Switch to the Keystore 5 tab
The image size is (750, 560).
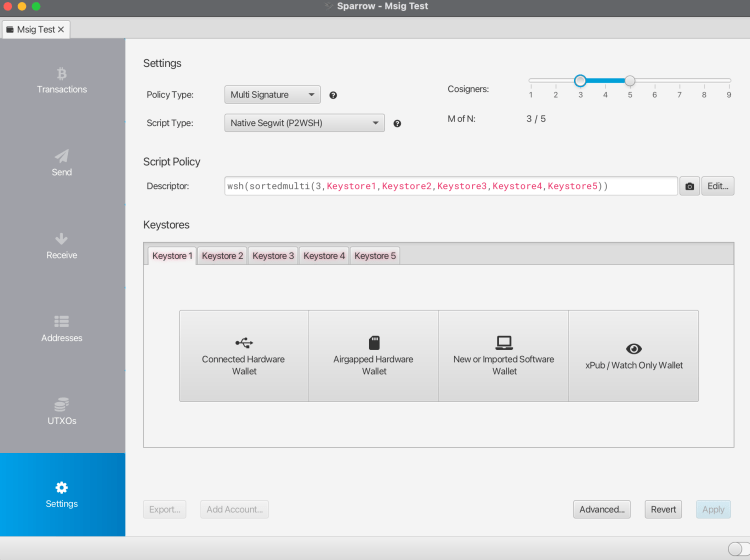375,256
